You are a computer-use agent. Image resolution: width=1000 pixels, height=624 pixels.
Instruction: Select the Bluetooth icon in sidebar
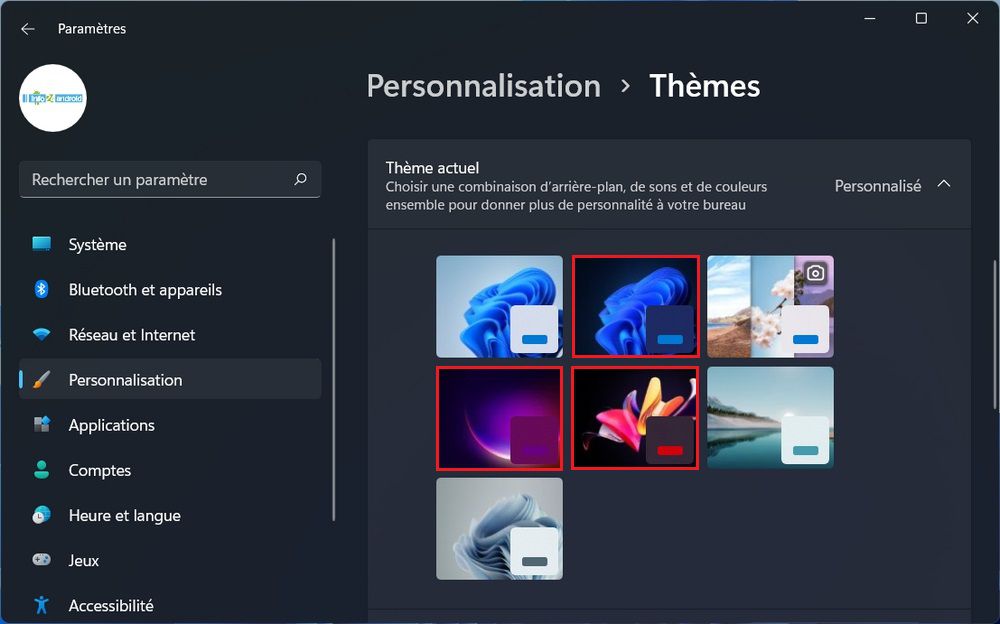coord(41,289)
